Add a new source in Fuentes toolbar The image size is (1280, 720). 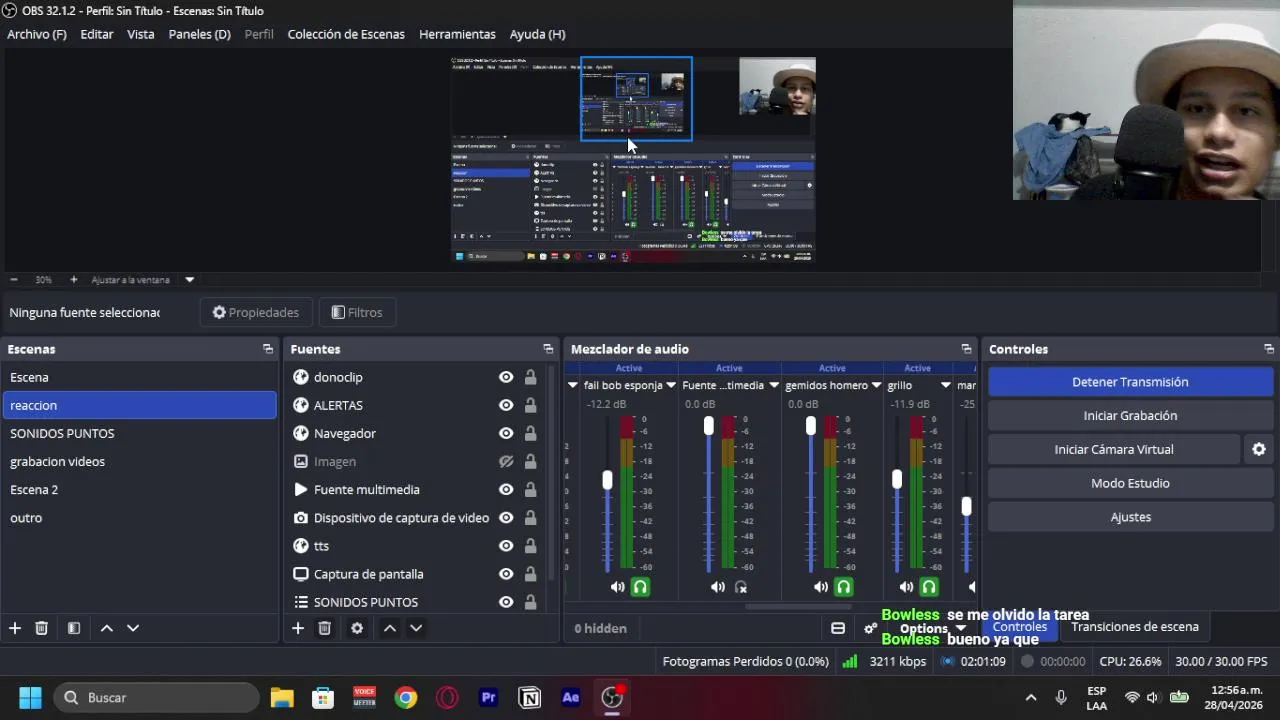298,628
